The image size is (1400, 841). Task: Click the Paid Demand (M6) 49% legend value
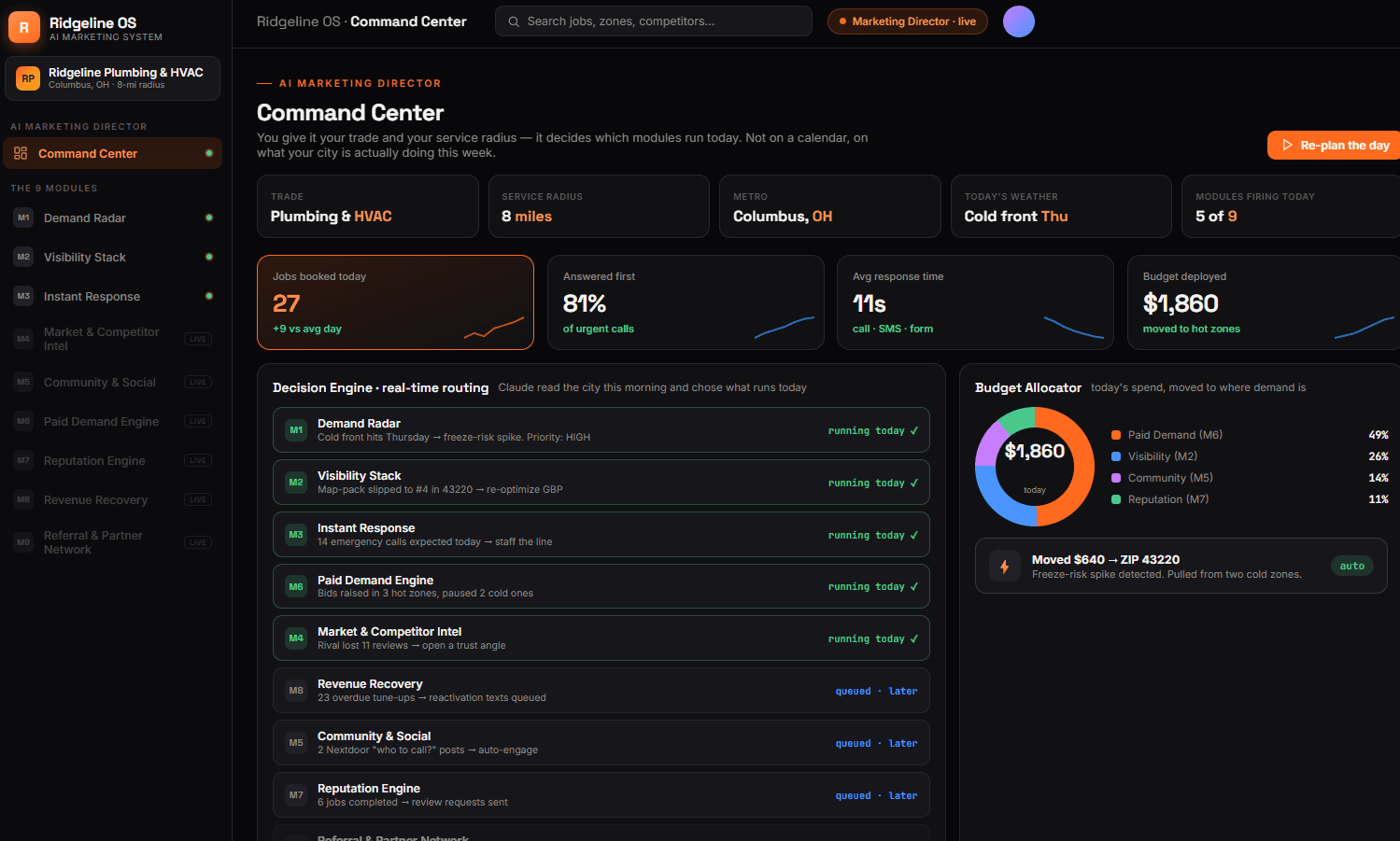(1379, 435)
